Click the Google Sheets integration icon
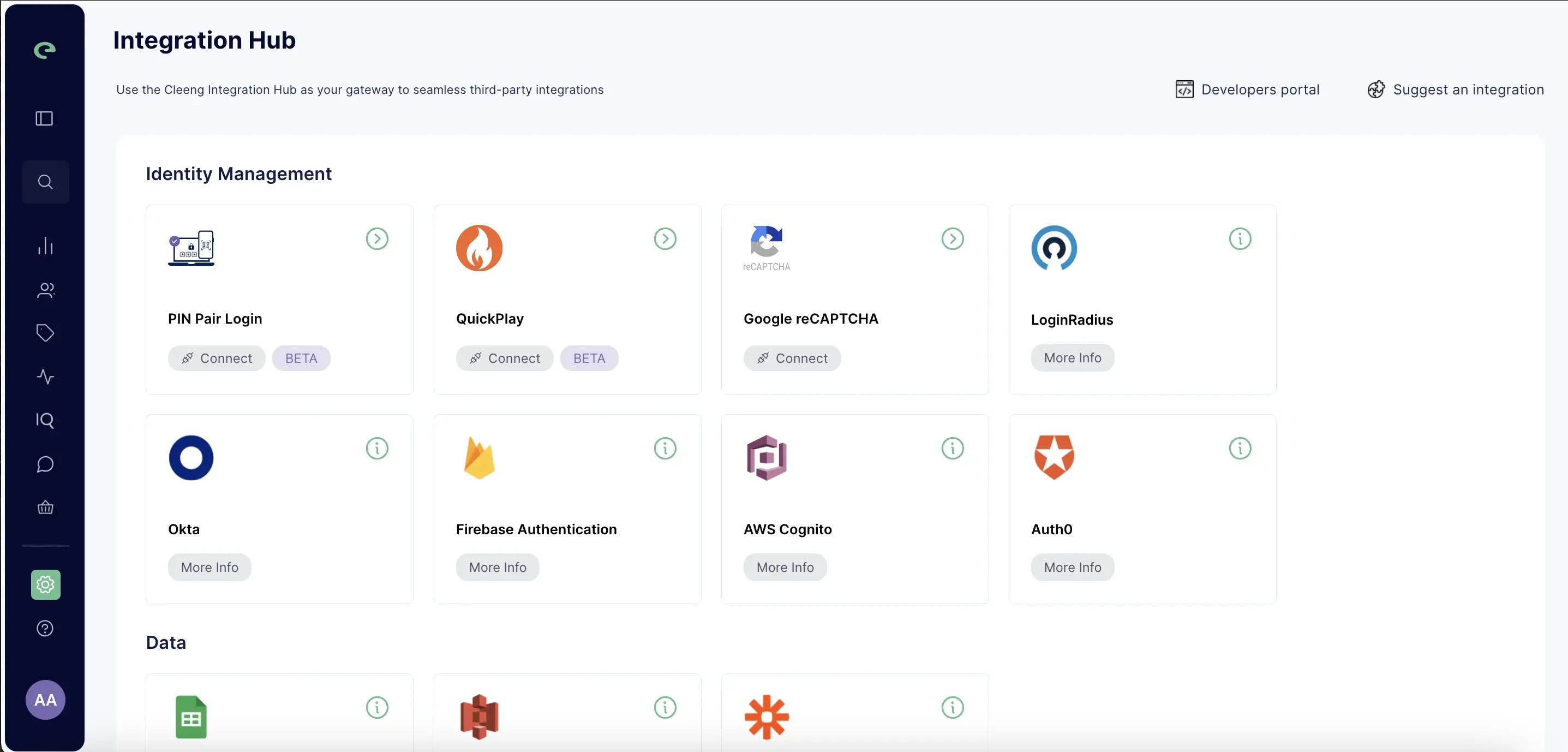Viewport: 1568px width, 752px height. (x=191, y=718)
